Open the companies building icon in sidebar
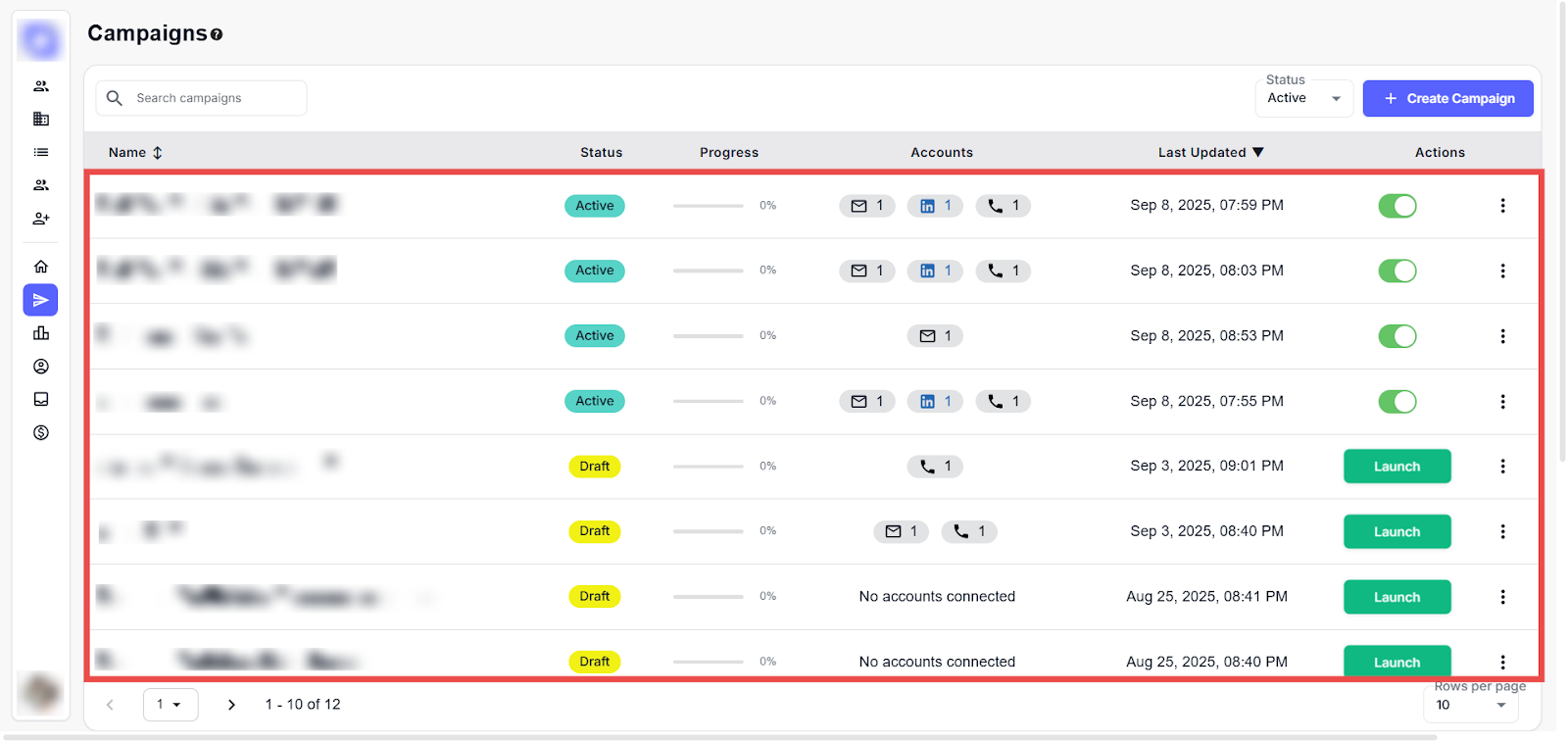This screenshot has height=742, width=1568. (41, 119)
